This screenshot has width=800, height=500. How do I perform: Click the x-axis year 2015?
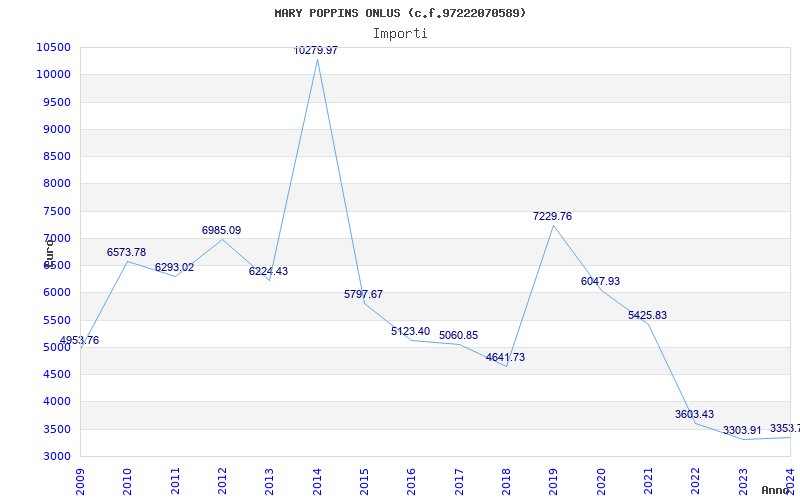click(364, 482)
